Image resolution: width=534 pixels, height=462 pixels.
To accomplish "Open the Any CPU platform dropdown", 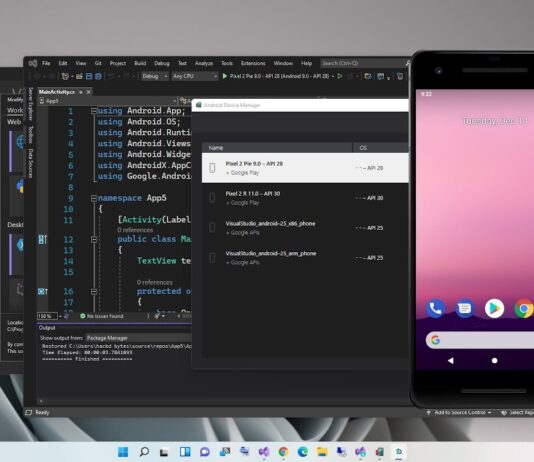I will click(x=194, y=76).
